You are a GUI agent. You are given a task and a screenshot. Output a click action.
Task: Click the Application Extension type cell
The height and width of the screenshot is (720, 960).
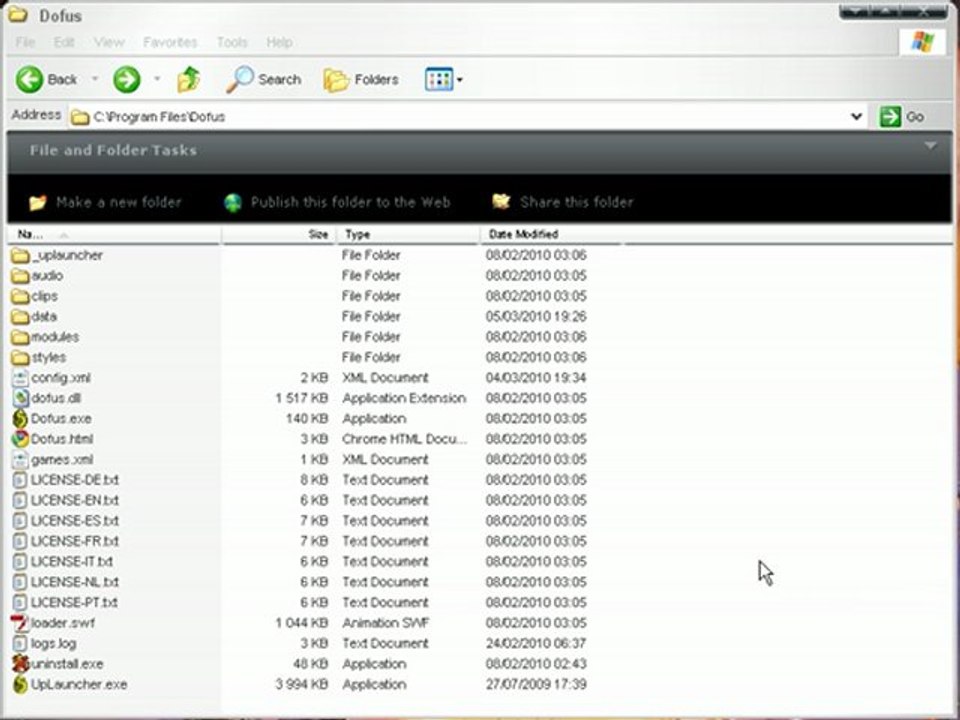tap(404, 399)
